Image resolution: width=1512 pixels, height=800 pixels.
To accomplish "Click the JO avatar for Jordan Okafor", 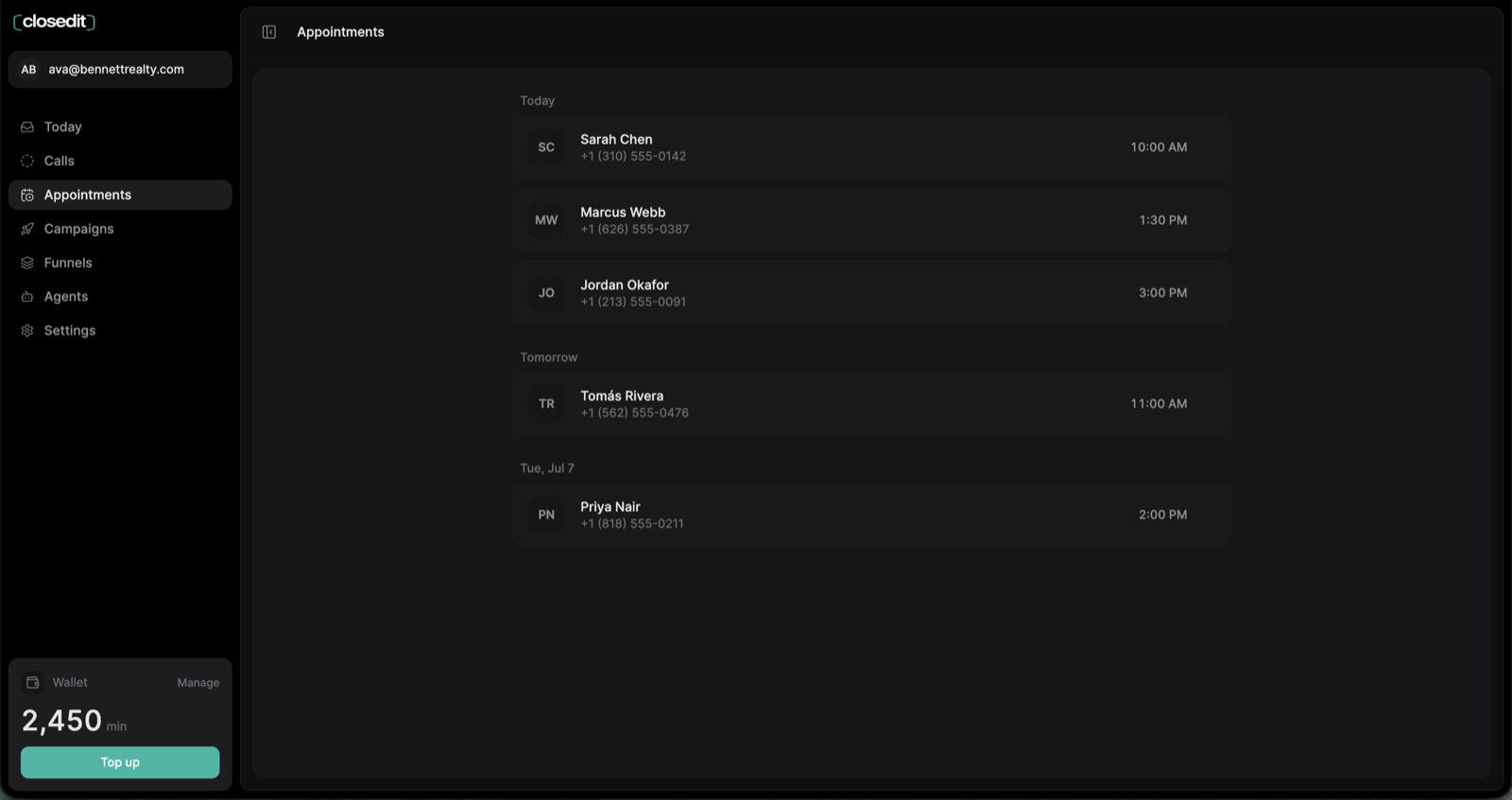I will click(546, 293).
